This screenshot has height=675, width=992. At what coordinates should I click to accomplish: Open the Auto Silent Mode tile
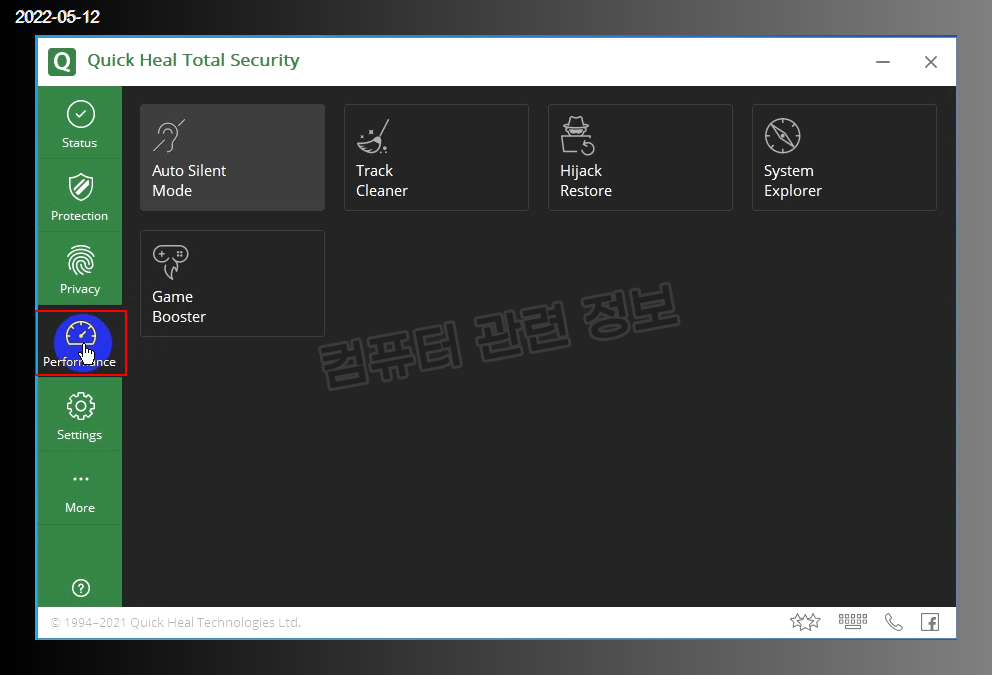point(232,158)
